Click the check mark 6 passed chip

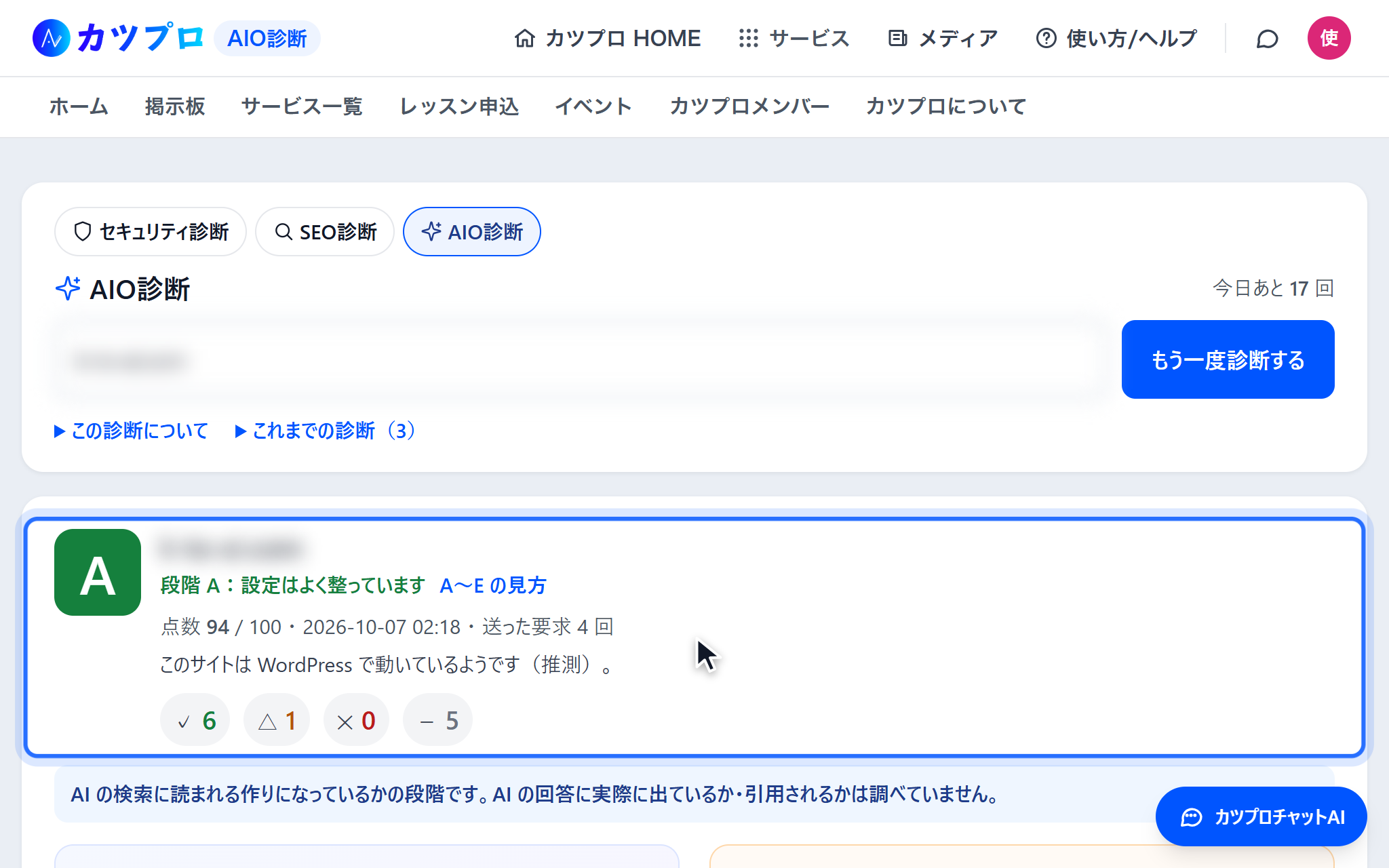pos(195,720)
